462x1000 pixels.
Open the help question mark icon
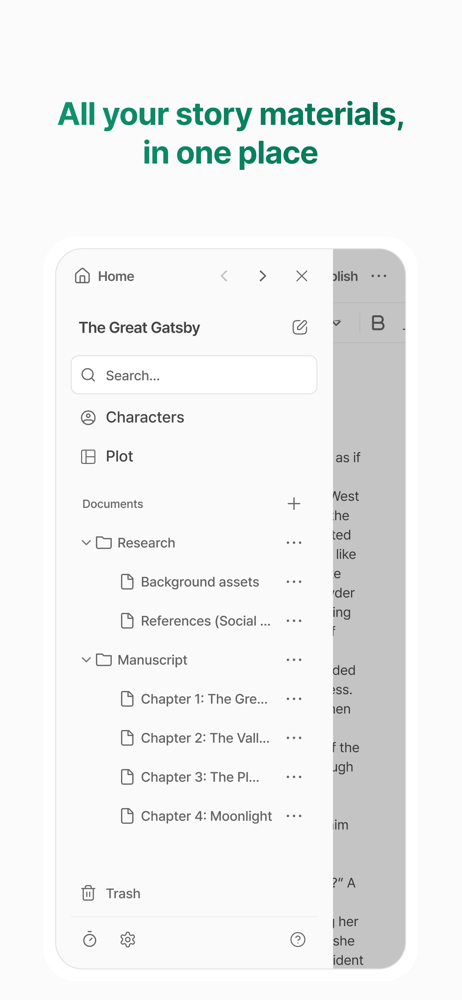(x=298, y=939)
